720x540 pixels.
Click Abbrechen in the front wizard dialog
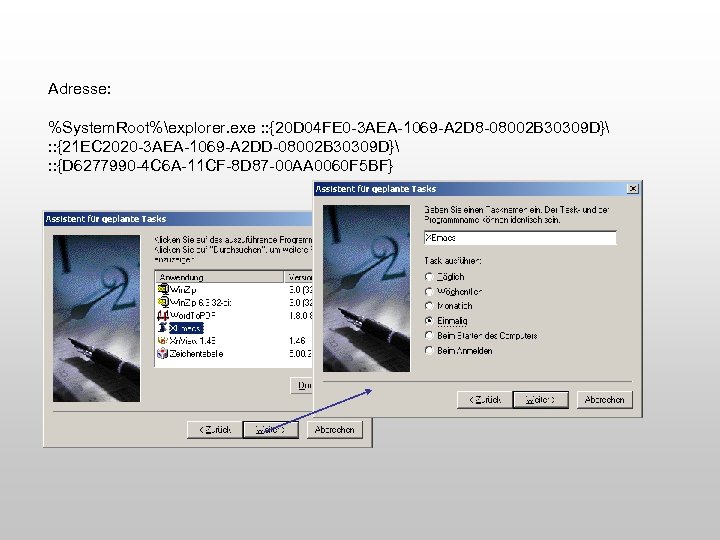pos(604,399)
